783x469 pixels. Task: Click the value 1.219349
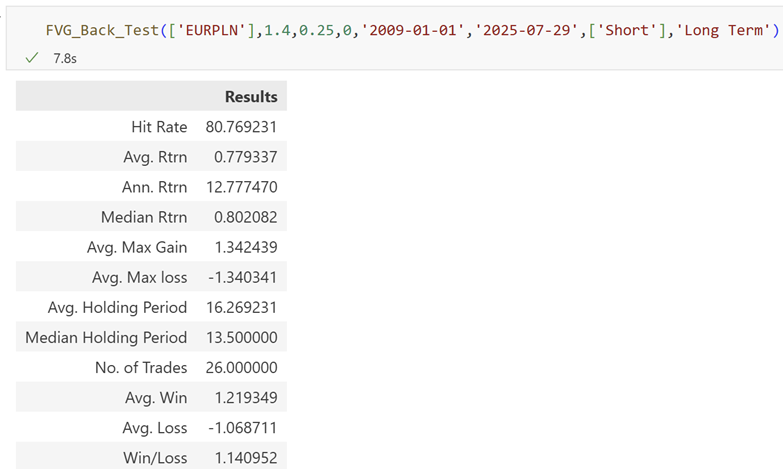[246, 398]
